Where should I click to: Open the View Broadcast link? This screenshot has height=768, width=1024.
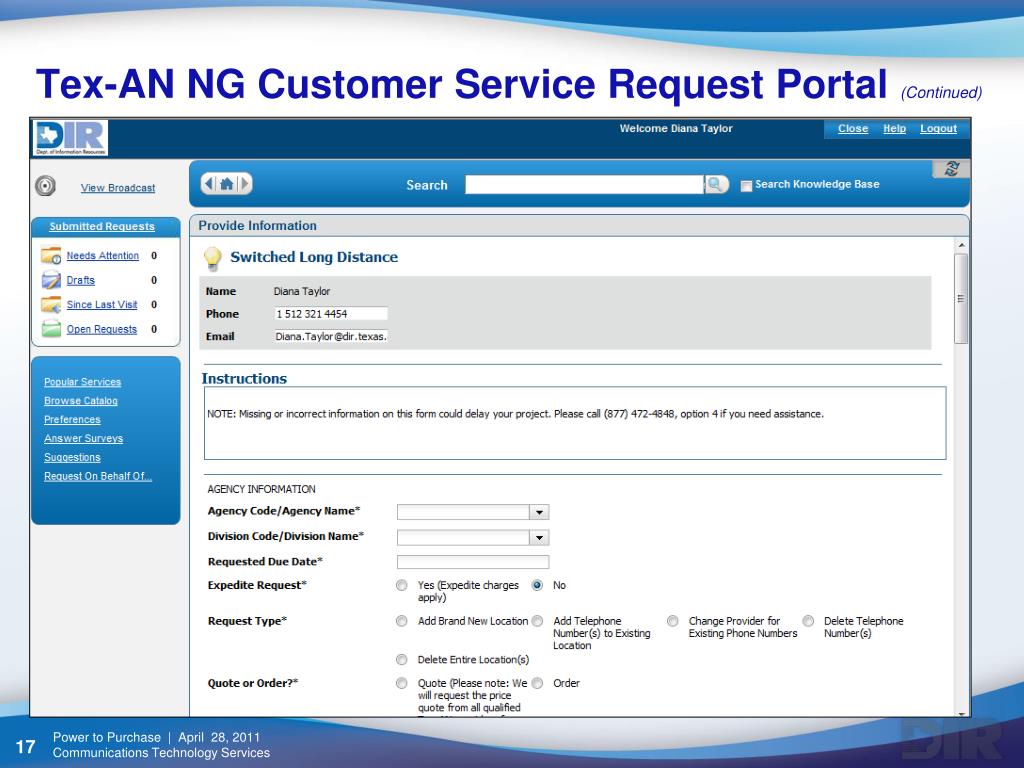pos(118,188)
